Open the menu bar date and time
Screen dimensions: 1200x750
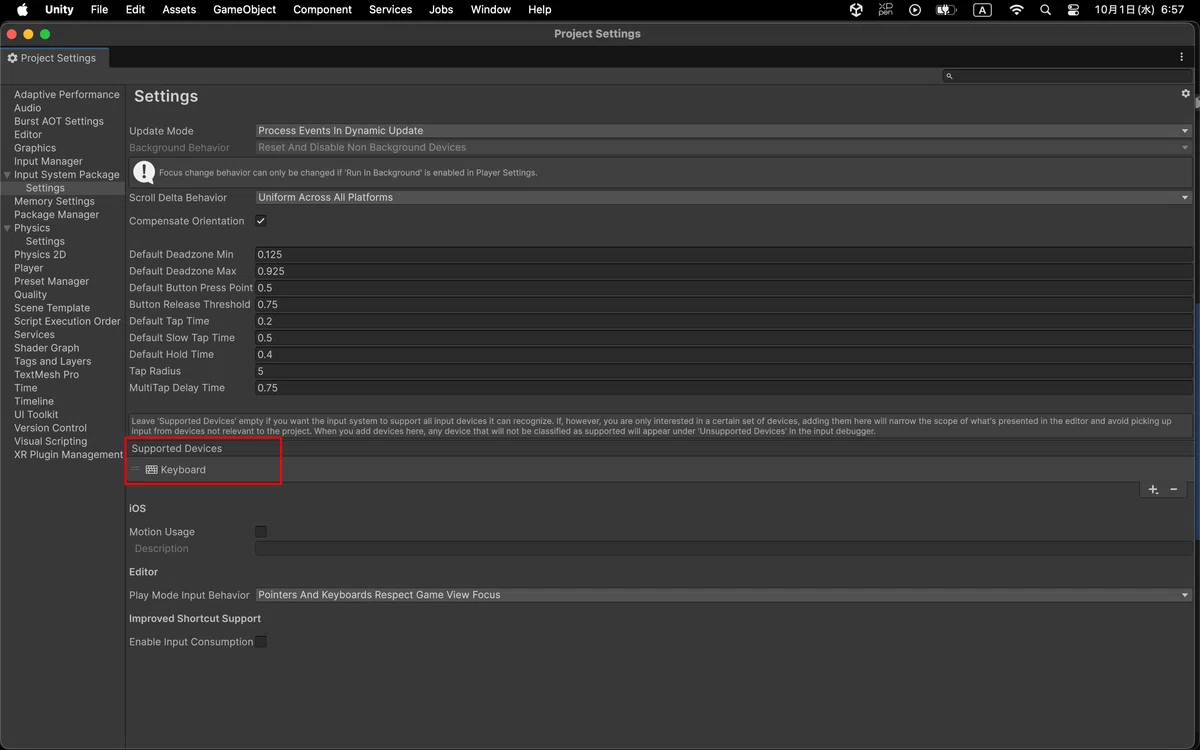1139,10
